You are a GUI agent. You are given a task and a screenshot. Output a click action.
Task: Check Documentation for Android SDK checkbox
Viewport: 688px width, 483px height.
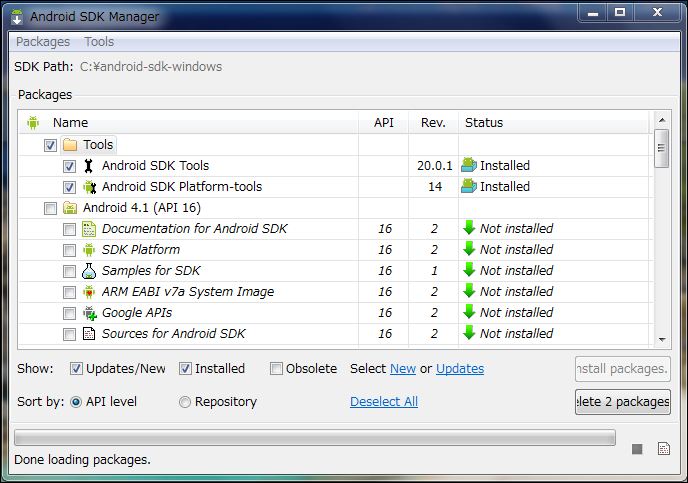point(69,229)
